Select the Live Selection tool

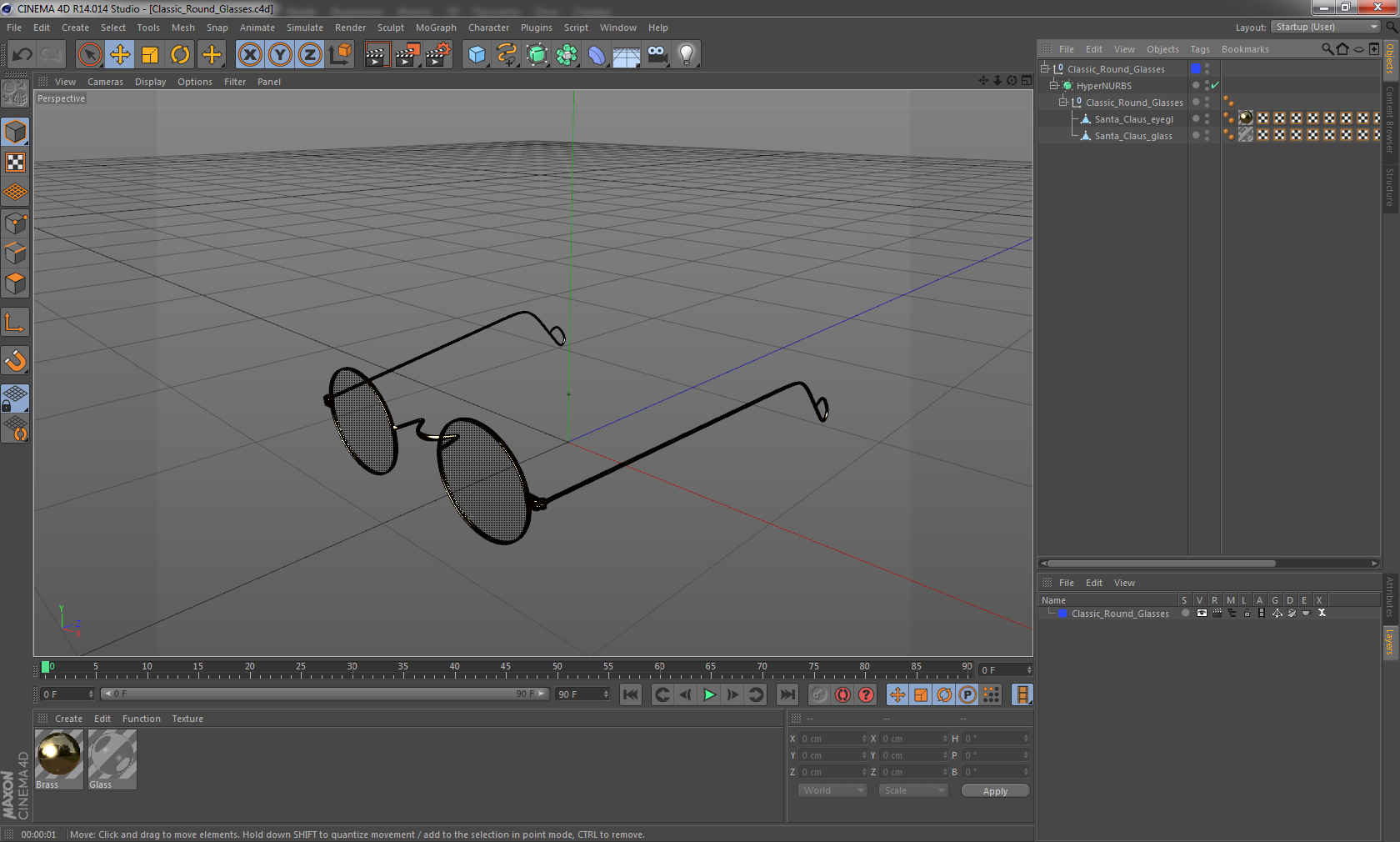pyautogui.click(x=90, y=55)
